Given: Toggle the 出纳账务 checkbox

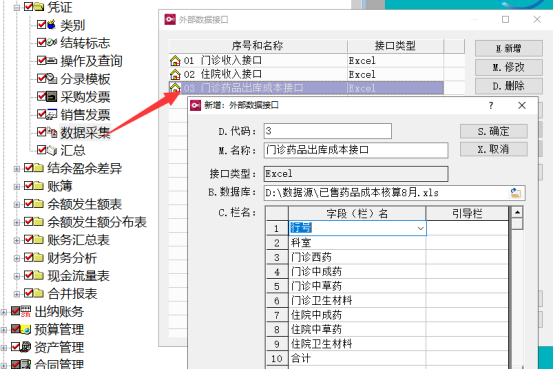Looking at the screenshot, I should pos(16,311).
